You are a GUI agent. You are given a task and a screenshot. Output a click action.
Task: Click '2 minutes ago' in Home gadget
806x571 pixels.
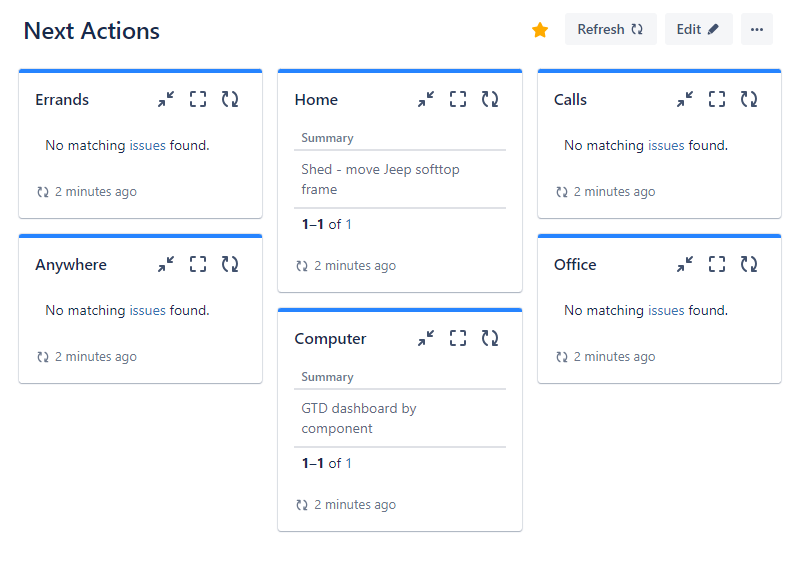pos(355,266)
